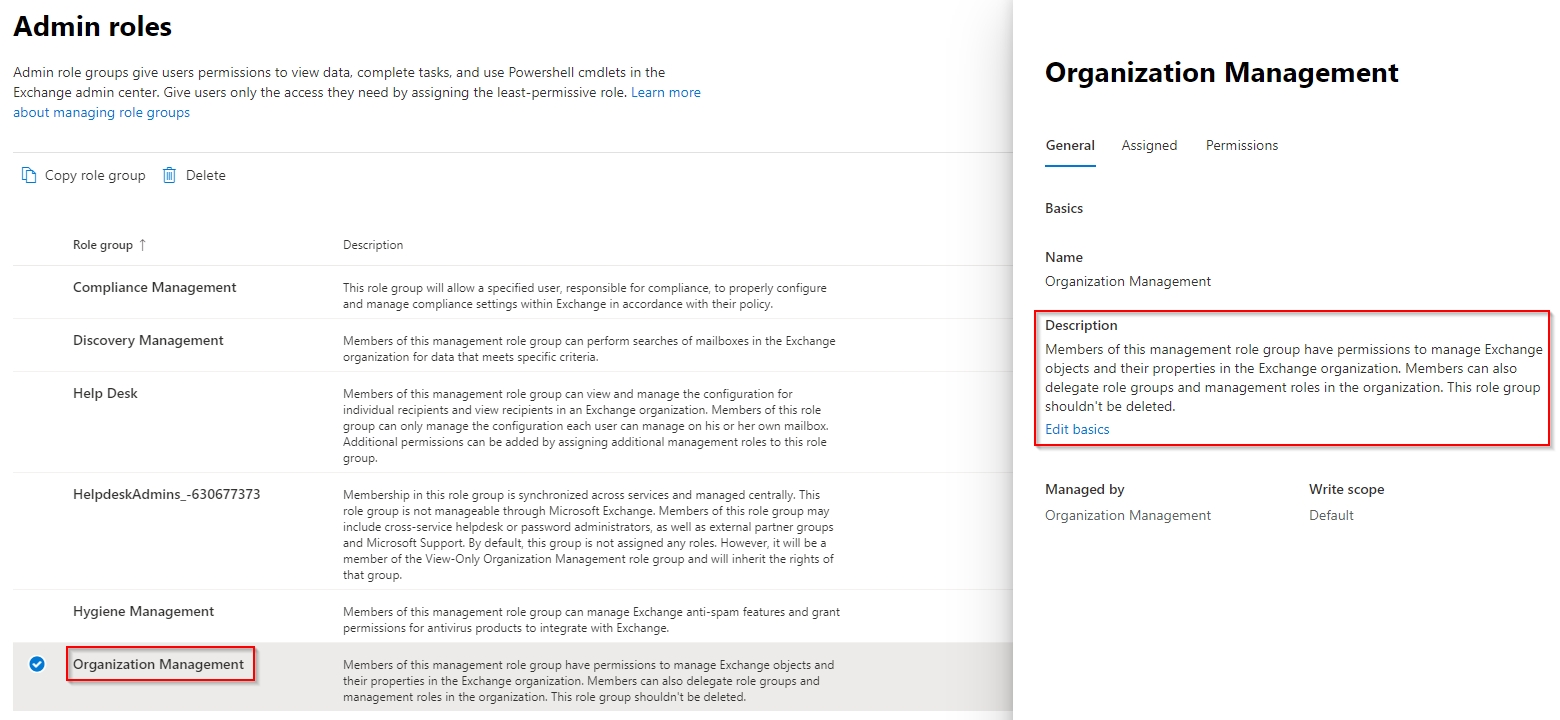Click the Copy role group icon

pyautogui.click(x=29, y=176)
